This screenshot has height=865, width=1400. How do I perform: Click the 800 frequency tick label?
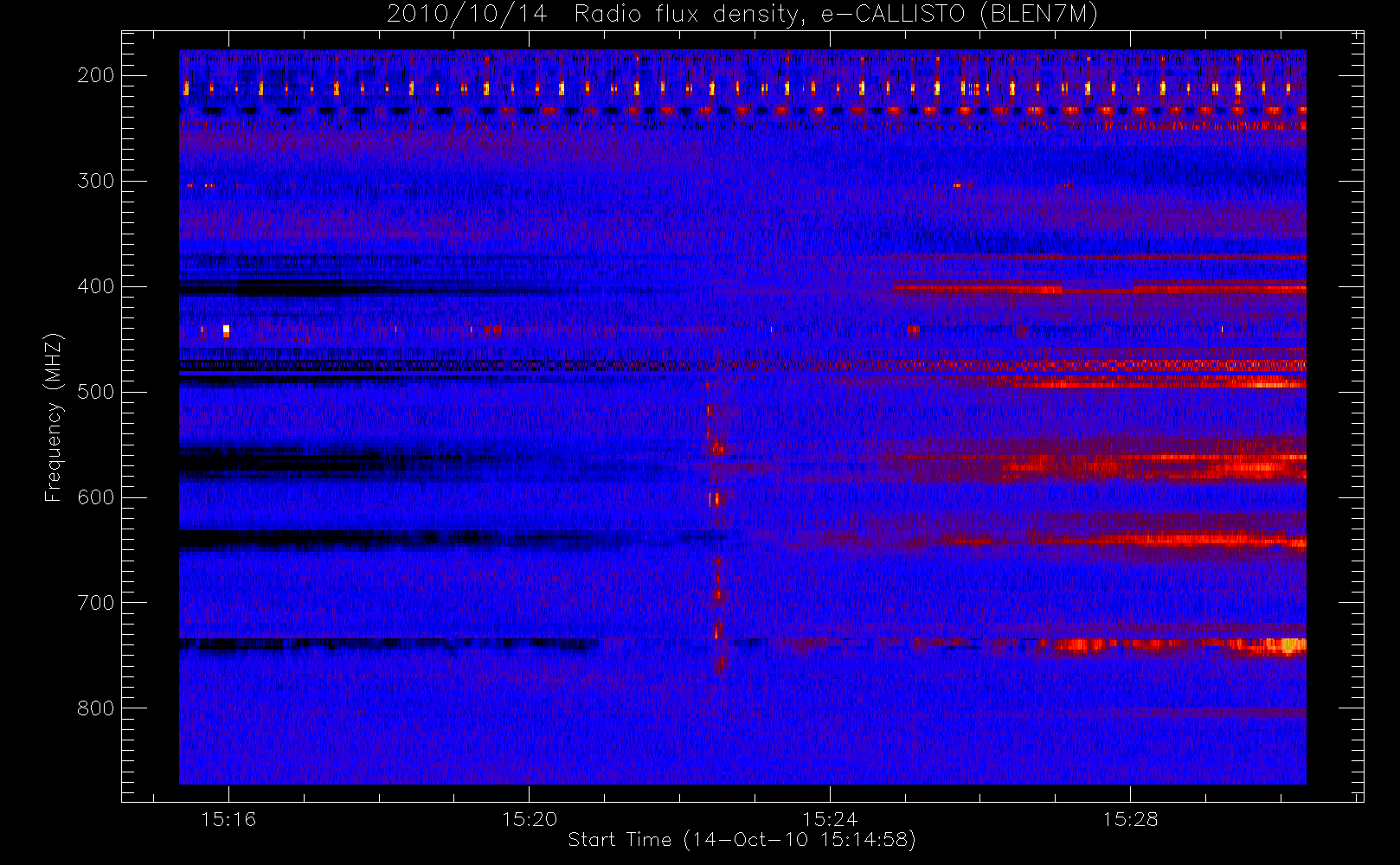pos(95,708)
